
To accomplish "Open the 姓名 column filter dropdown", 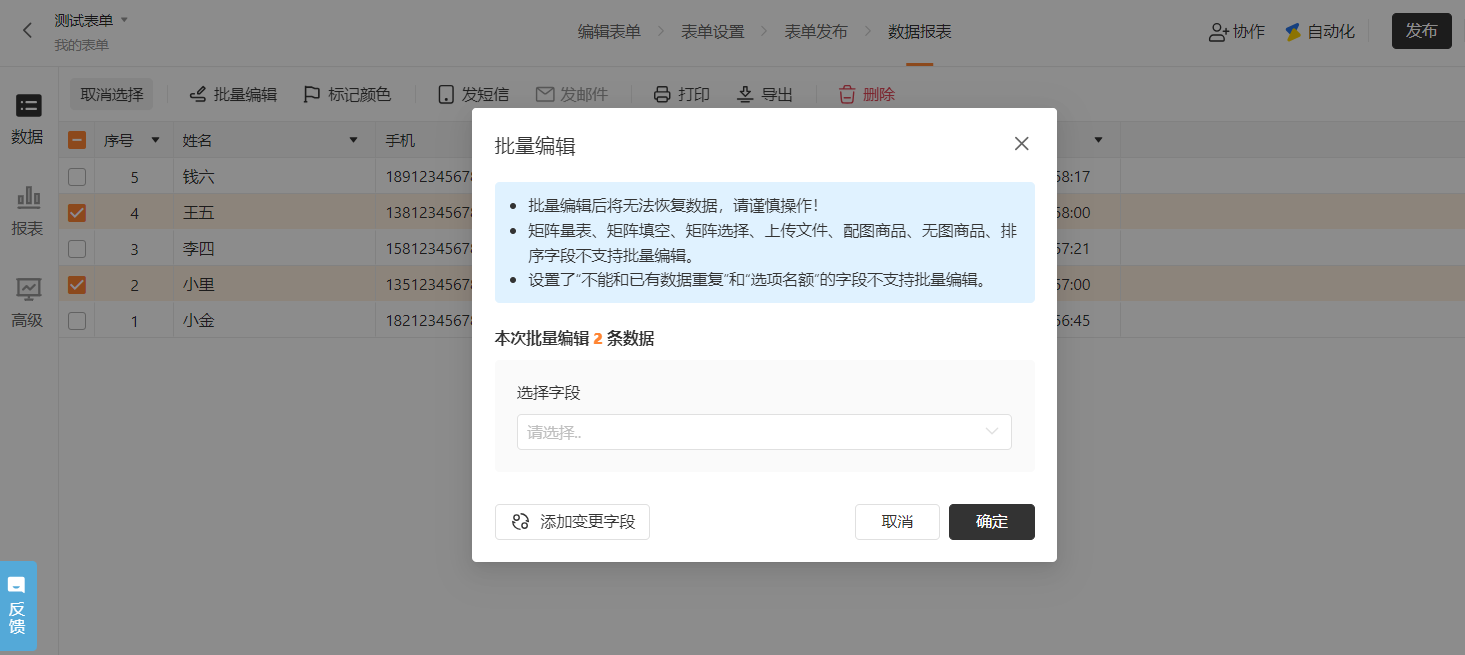I will tap(353, 140).
